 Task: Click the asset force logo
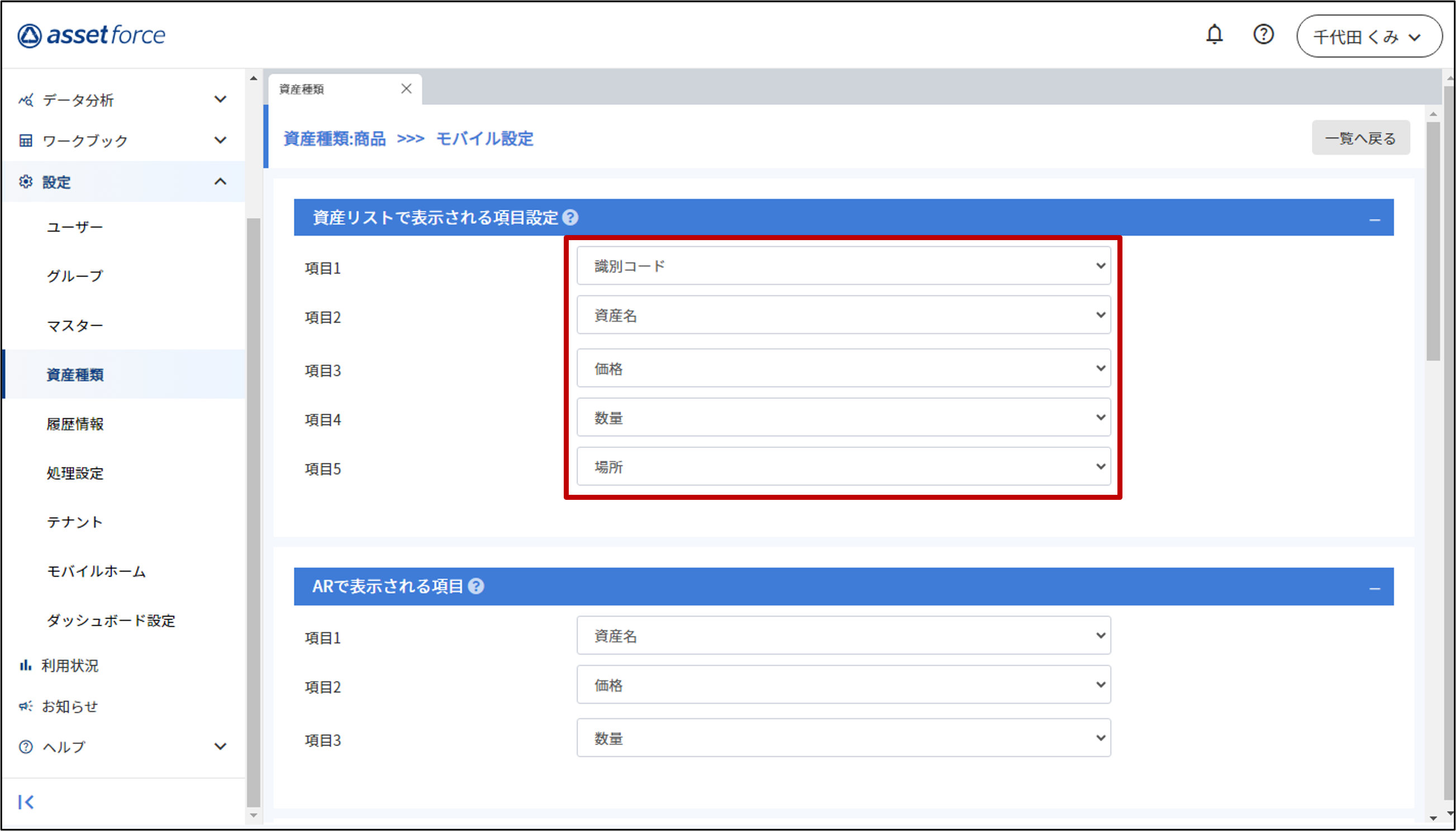pos(92,35)
